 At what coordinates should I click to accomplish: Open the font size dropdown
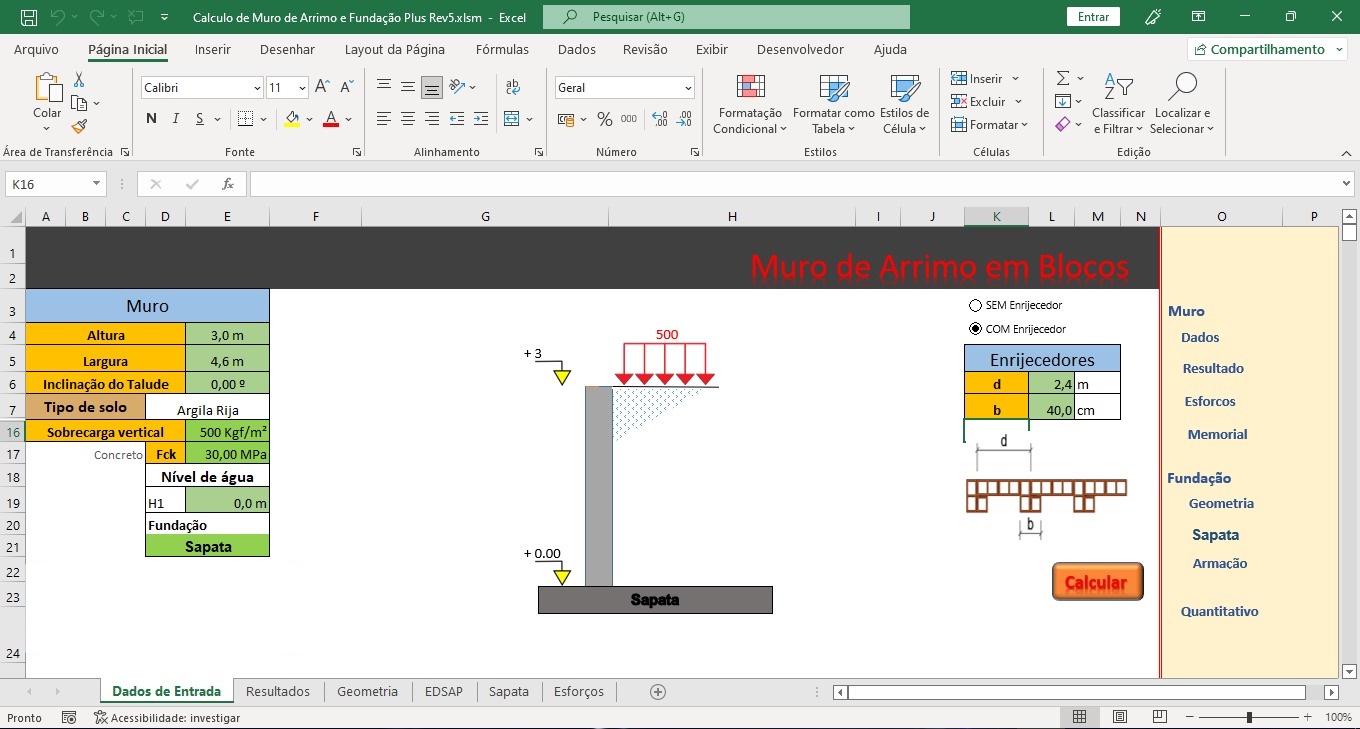pyautogui.click(x=301, y=88)
